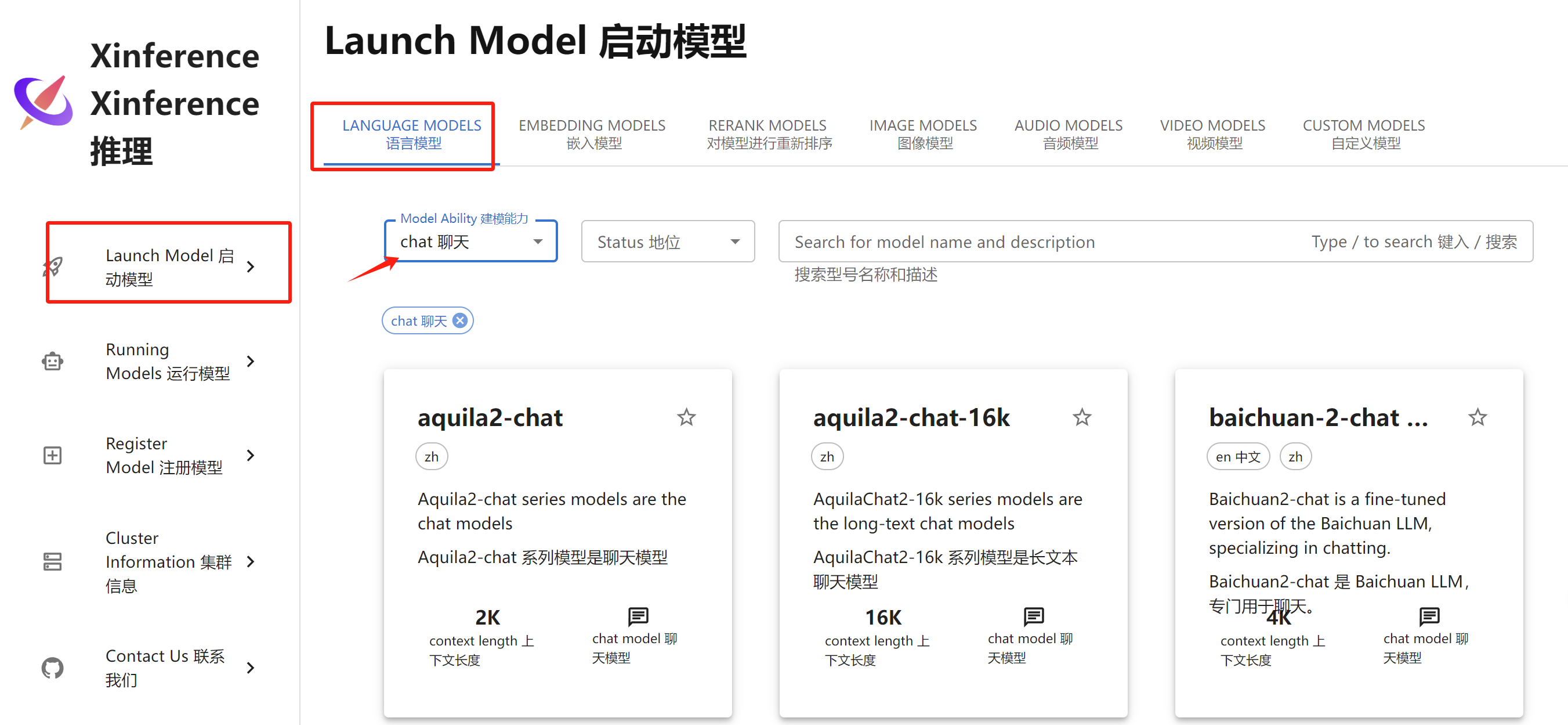Remove the chat filter chip via its X icon
This screenshot has height=725, width=1568.
(460, 320)
